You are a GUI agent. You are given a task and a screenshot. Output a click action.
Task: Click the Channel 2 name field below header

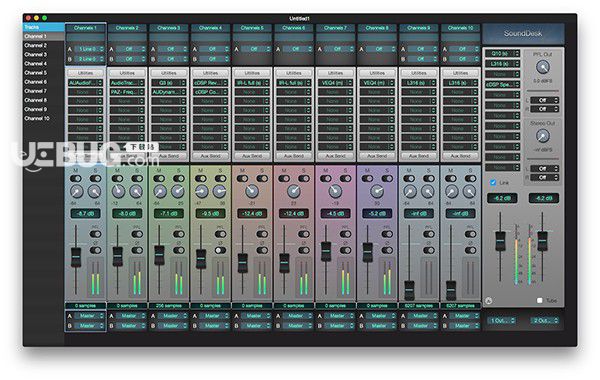[127, 38]
